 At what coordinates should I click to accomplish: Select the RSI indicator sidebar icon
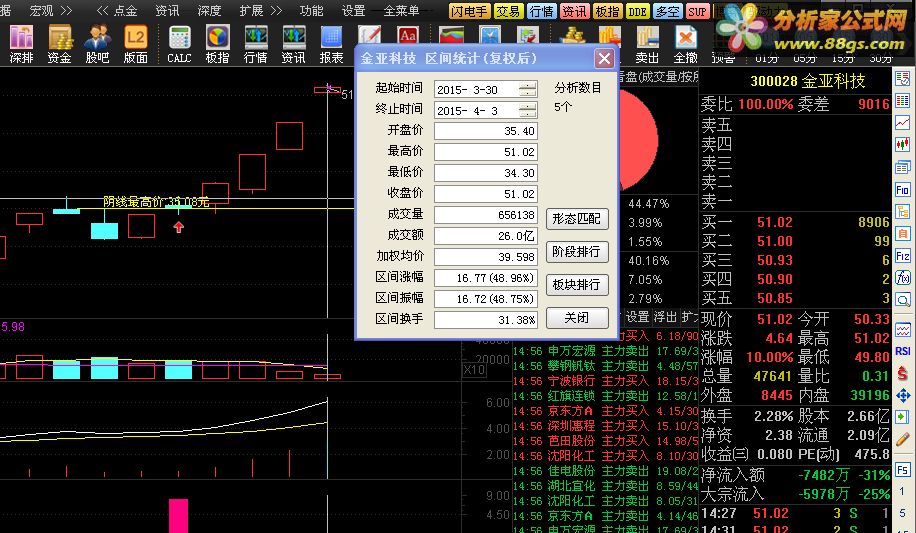click(903, 351)
